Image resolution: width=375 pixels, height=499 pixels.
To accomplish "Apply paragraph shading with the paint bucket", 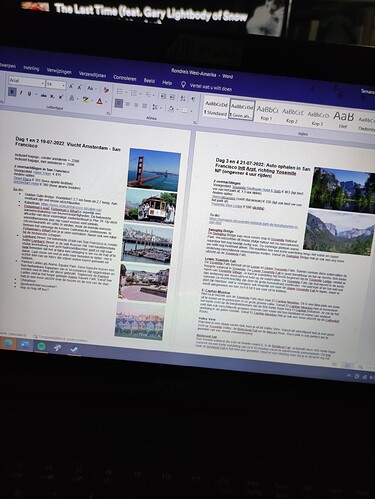I will 171,109.
